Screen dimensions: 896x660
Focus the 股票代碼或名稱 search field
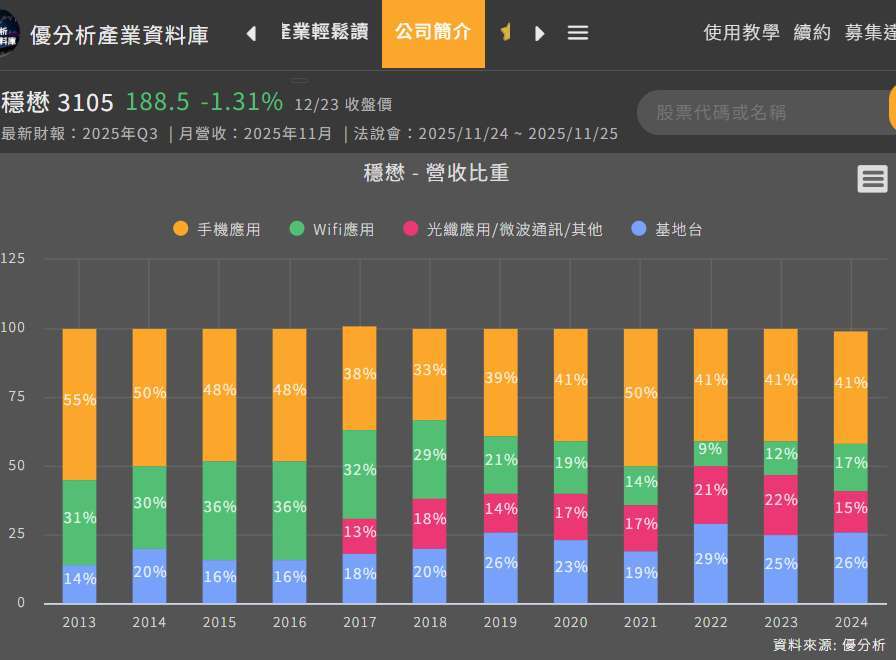point(760,112)
